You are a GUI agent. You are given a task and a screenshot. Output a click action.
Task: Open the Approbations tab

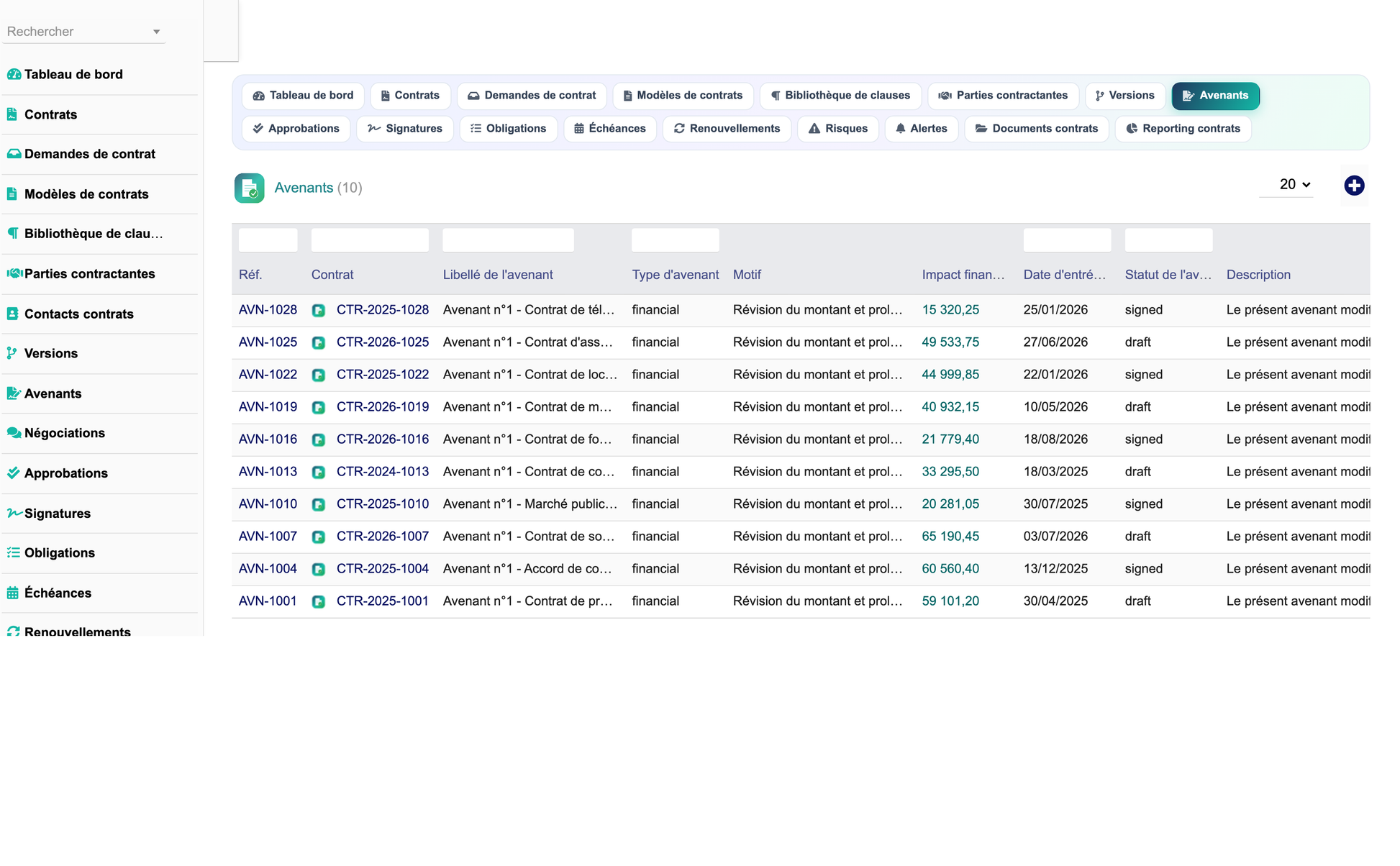pos(296,129)
